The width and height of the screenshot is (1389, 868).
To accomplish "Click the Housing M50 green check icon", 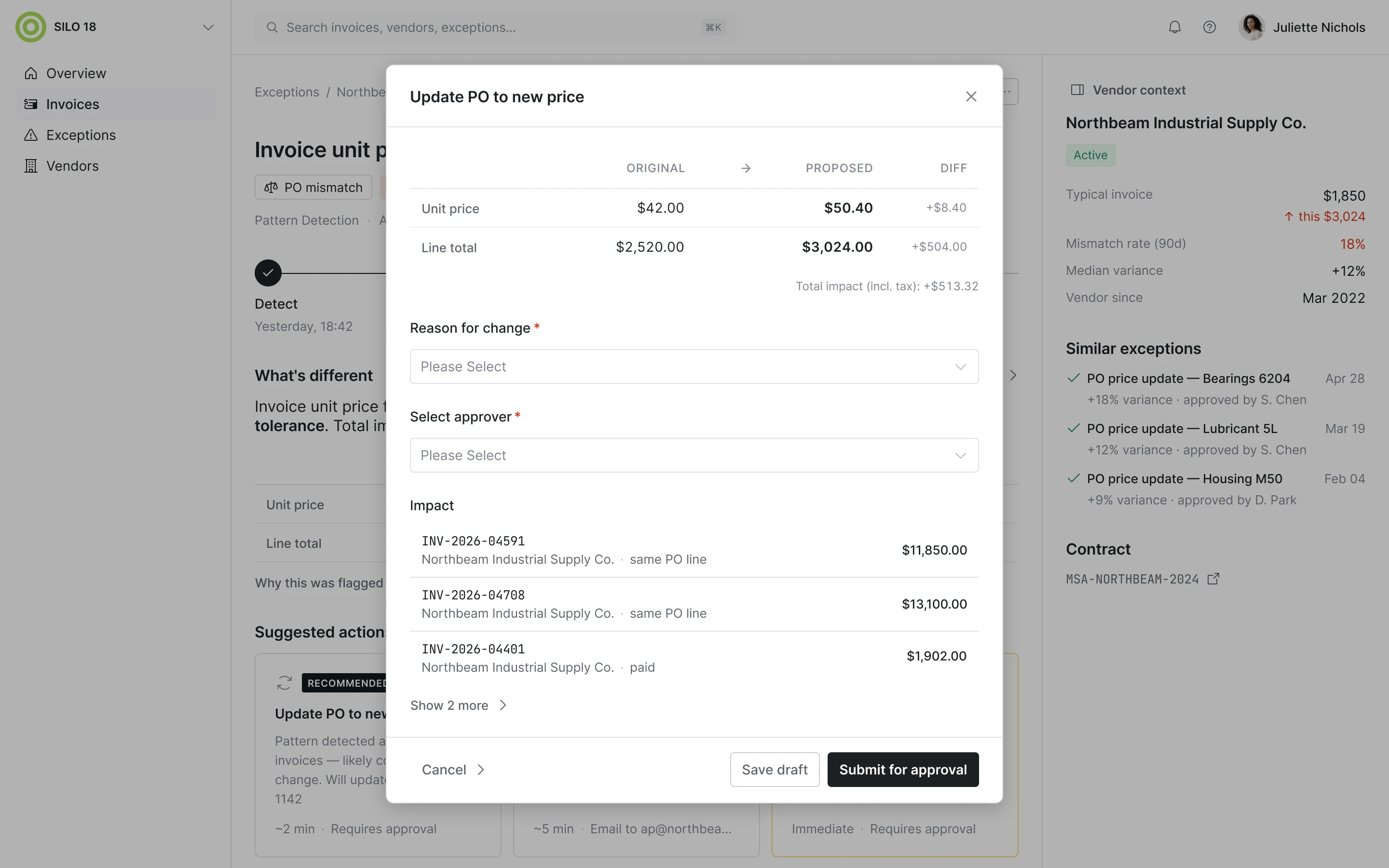I will click(1073, 478).
